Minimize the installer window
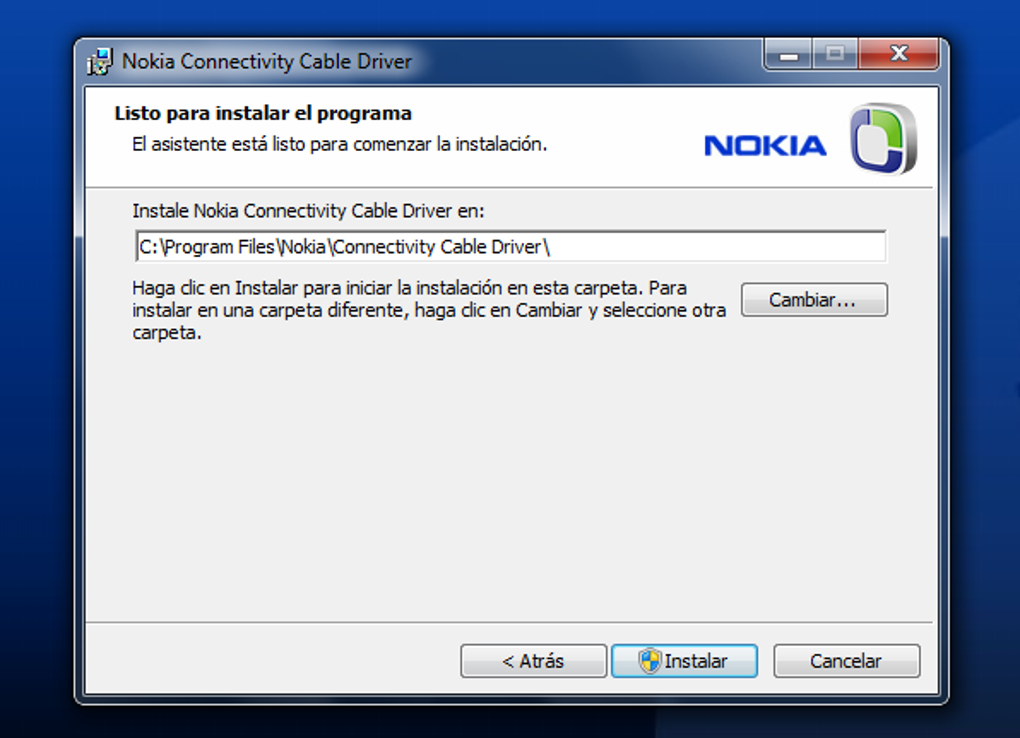The height and width of the screenshot is (738, 1020). tap(789, 55)
